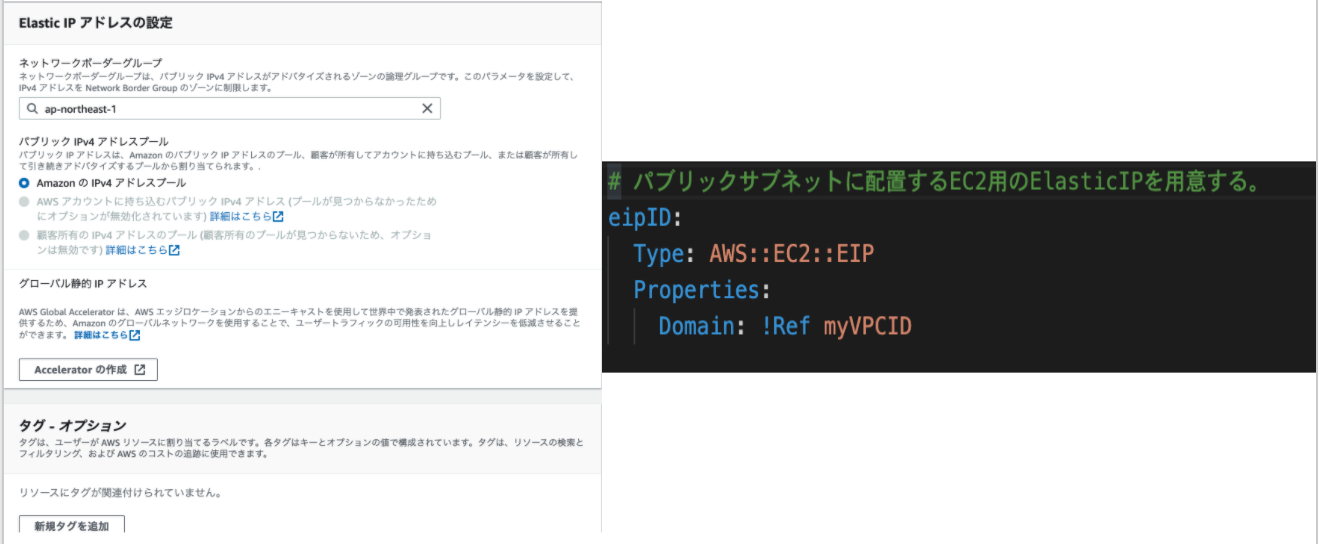This screenshot has height=544, width=1318.
Task: Click the eipID: line in the code
Action: point(646,217)
